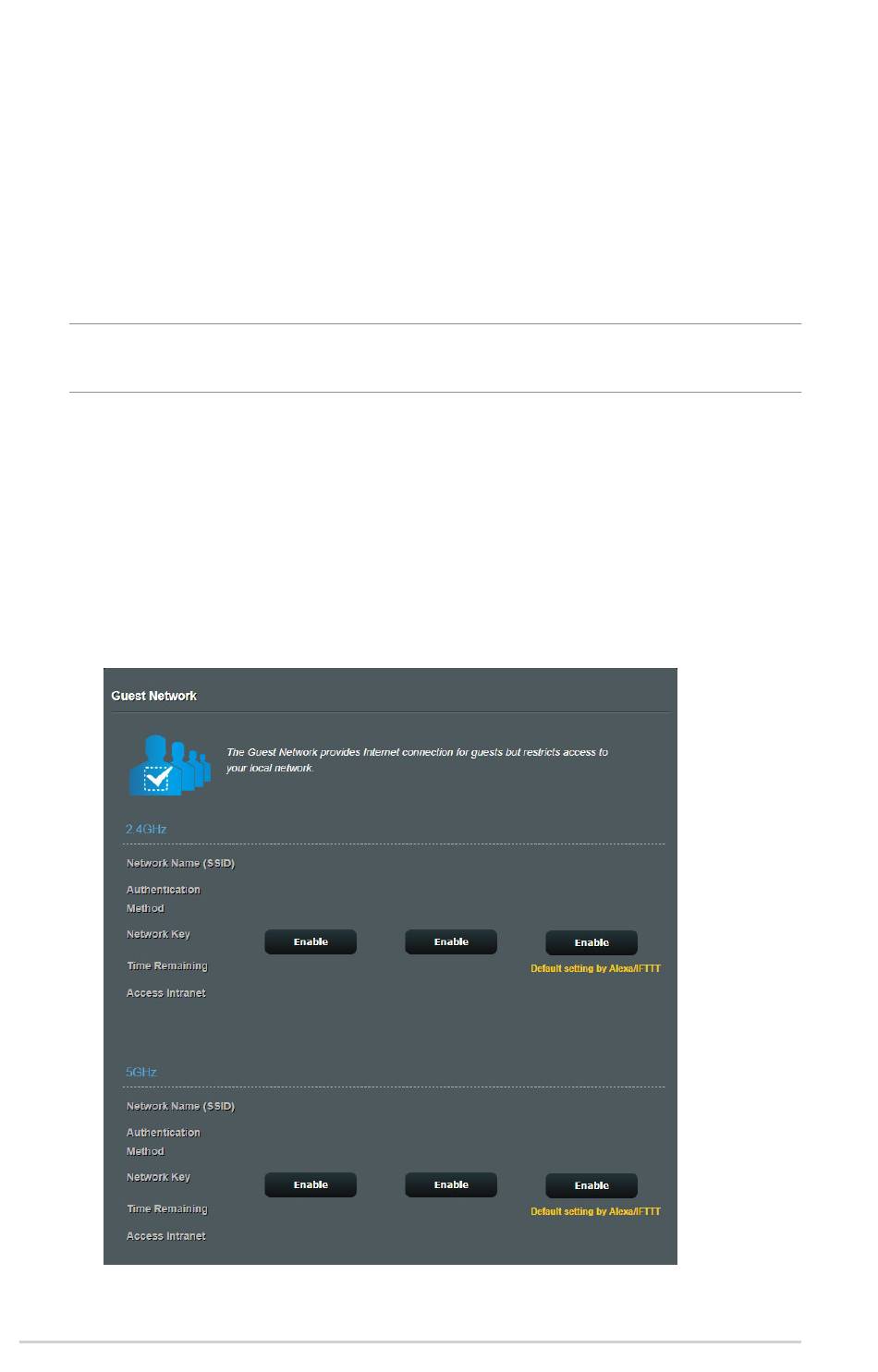Viewport: 878px width, 1372px height.
Task: Enable the first 5GHz guest network
Action: (x=311, y=1184)
